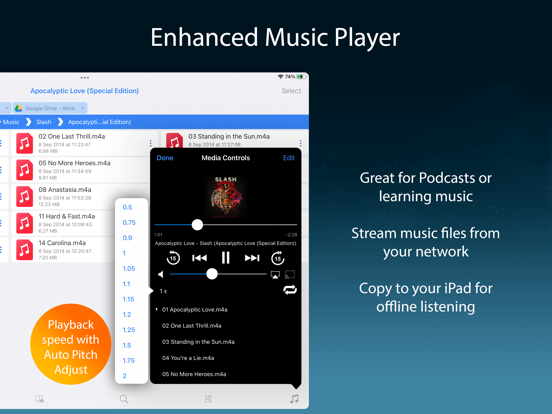Pause playback with the pause button
The image size is (552, 414).
(x=225, y=258)
